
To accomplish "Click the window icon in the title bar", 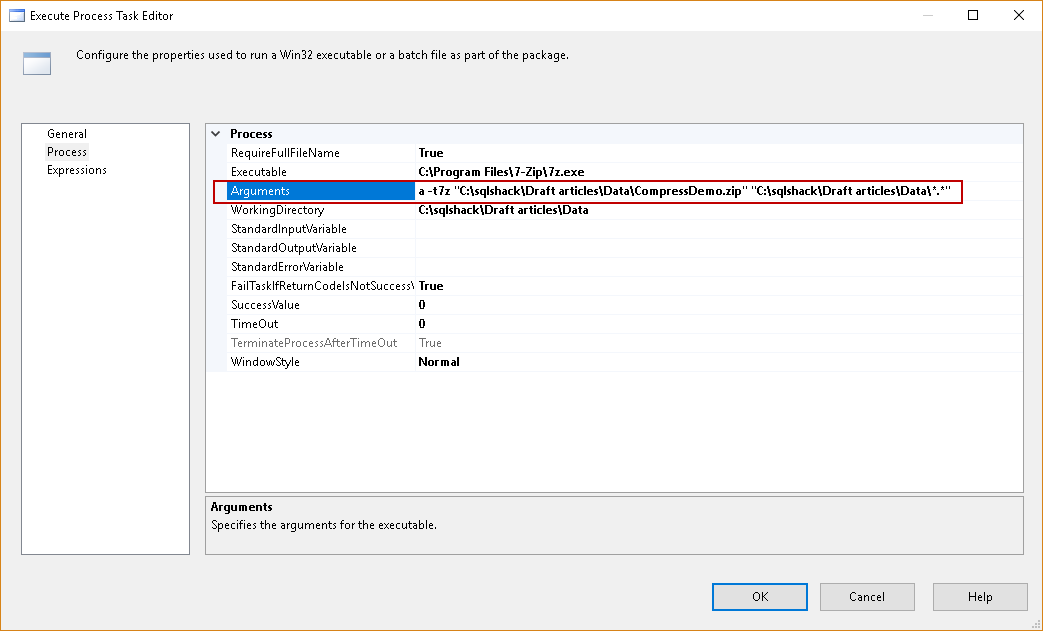I will click(16, 15).
